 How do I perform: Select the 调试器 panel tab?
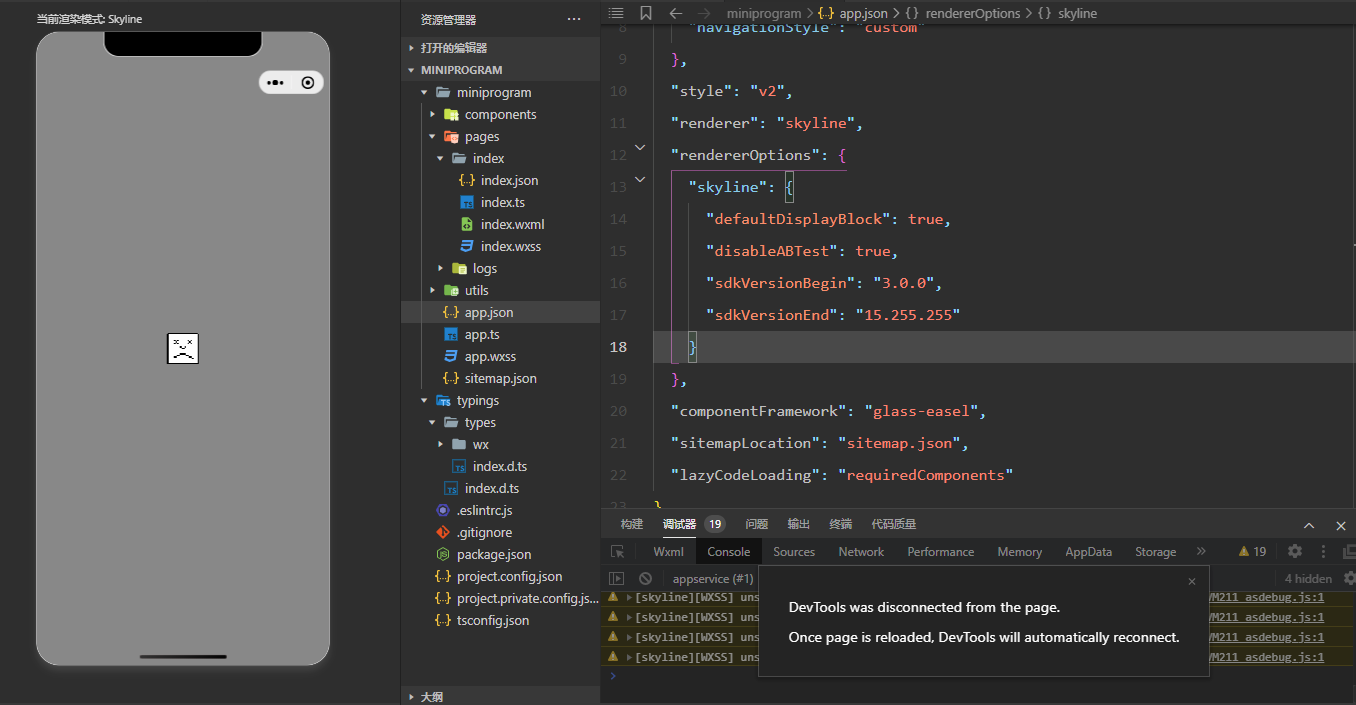coord(679,524)
